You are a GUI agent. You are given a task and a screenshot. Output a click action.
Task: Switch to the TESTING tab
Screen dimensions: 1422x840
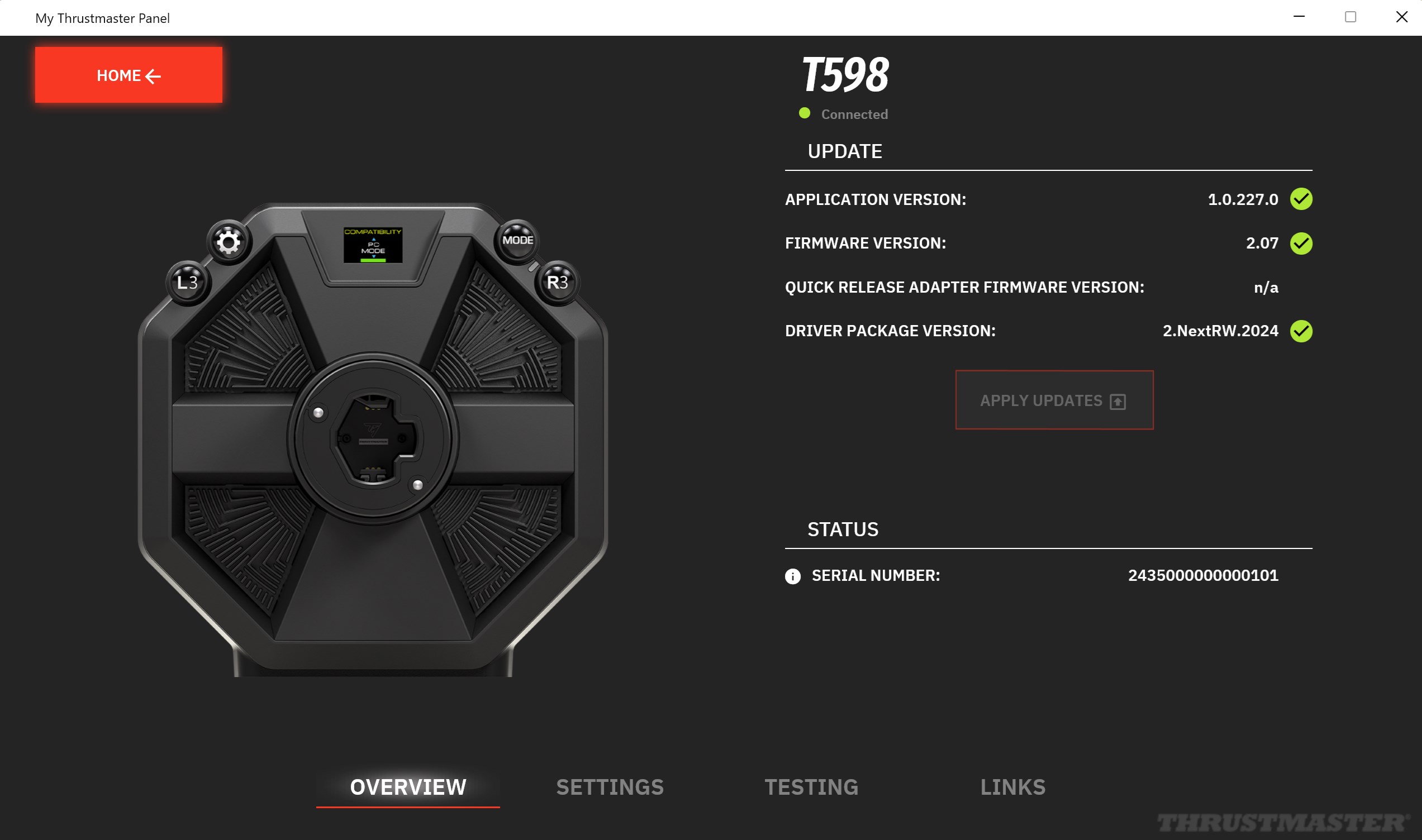(x=811, y=787)
